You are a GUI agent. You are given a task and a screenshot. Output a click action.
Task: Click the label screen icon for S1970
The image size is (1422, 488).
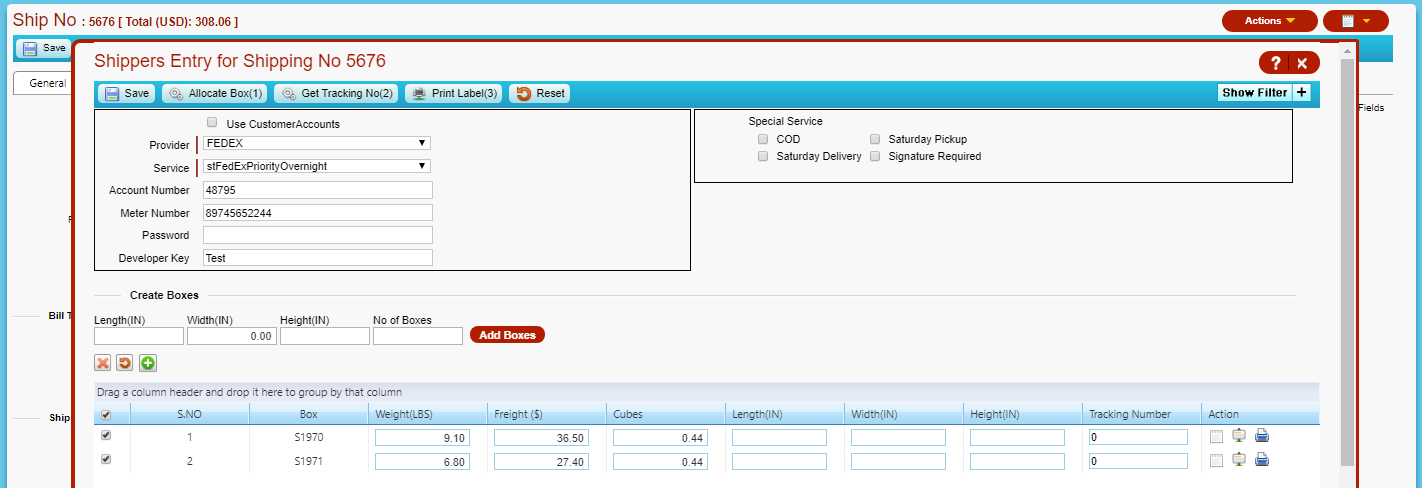[1239, 436]
